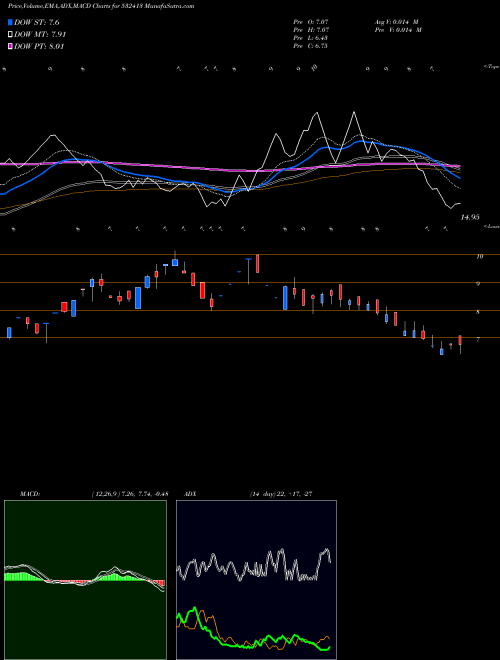Click the MACD values '(12,26,9) 7.26, 7.74, -0.48'
The width and height of the screenshot is (500, 660).
click(x=130, y=494)
